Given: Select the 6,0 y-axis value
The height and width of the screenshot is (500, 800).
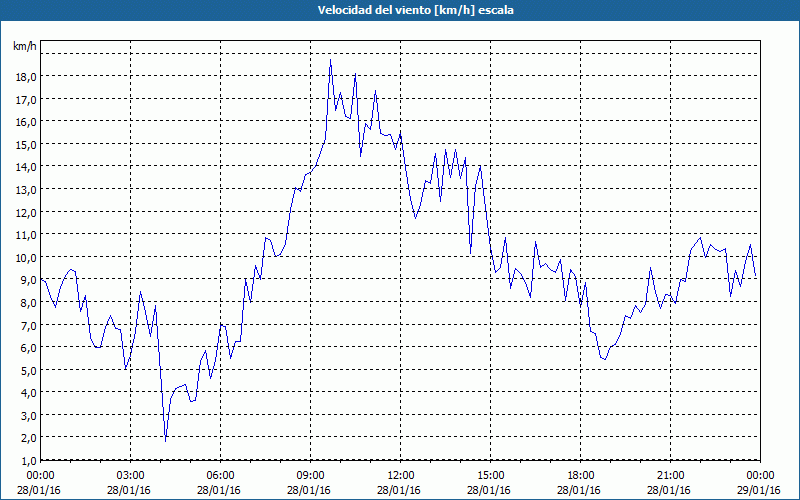Looking at the screenshot, I should pos(29,347).
